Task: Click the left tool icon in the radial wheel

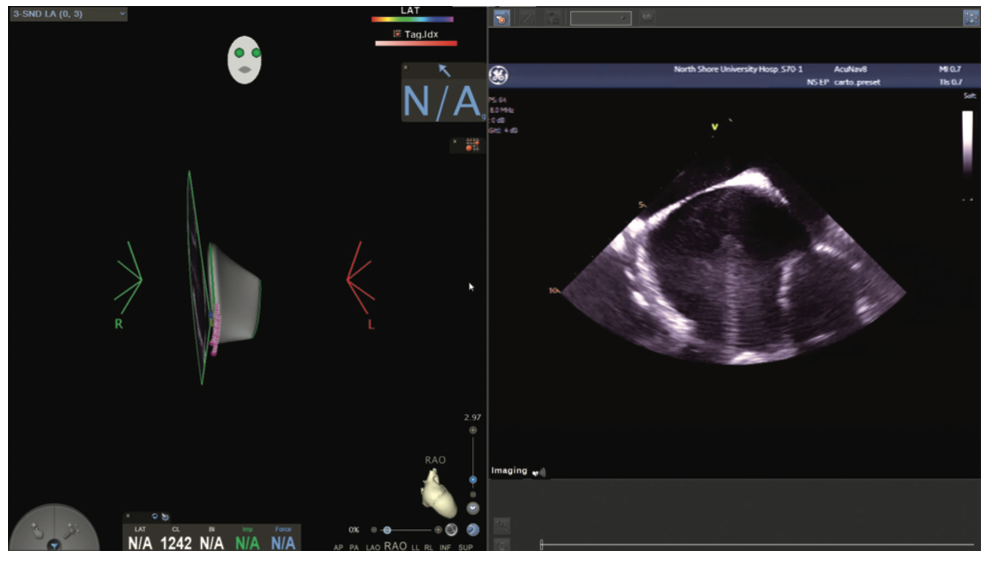Action: coord(37,530)
